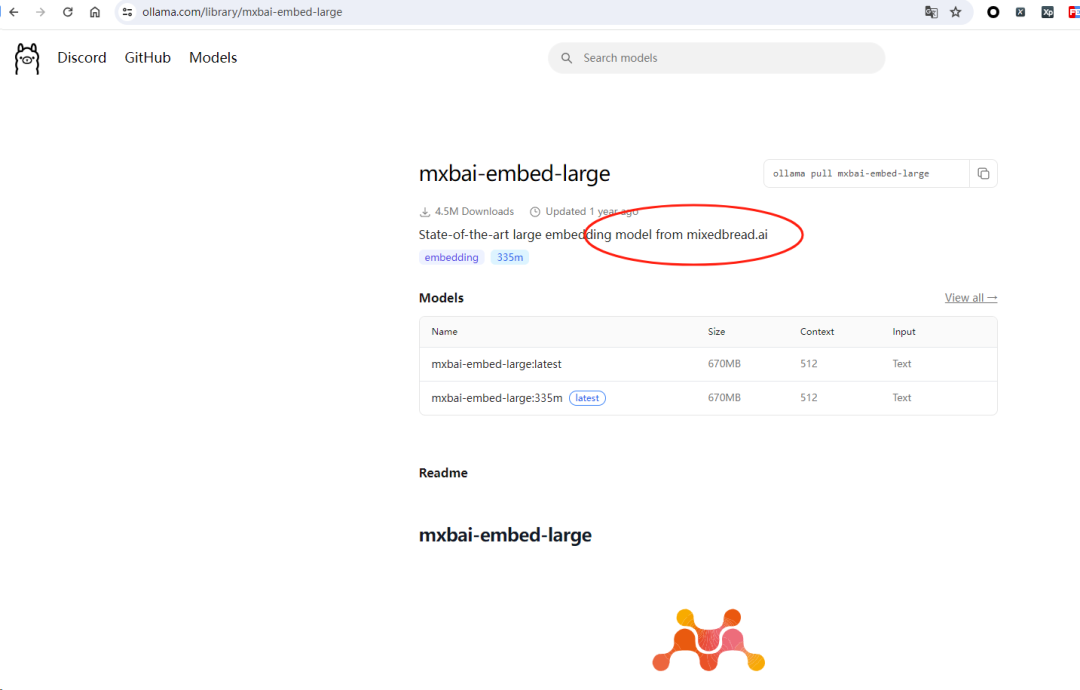Image resolution: width=1080 pixels, height=690 pixels.
Task: Click the address bar URL
Action: coord(242,12)
